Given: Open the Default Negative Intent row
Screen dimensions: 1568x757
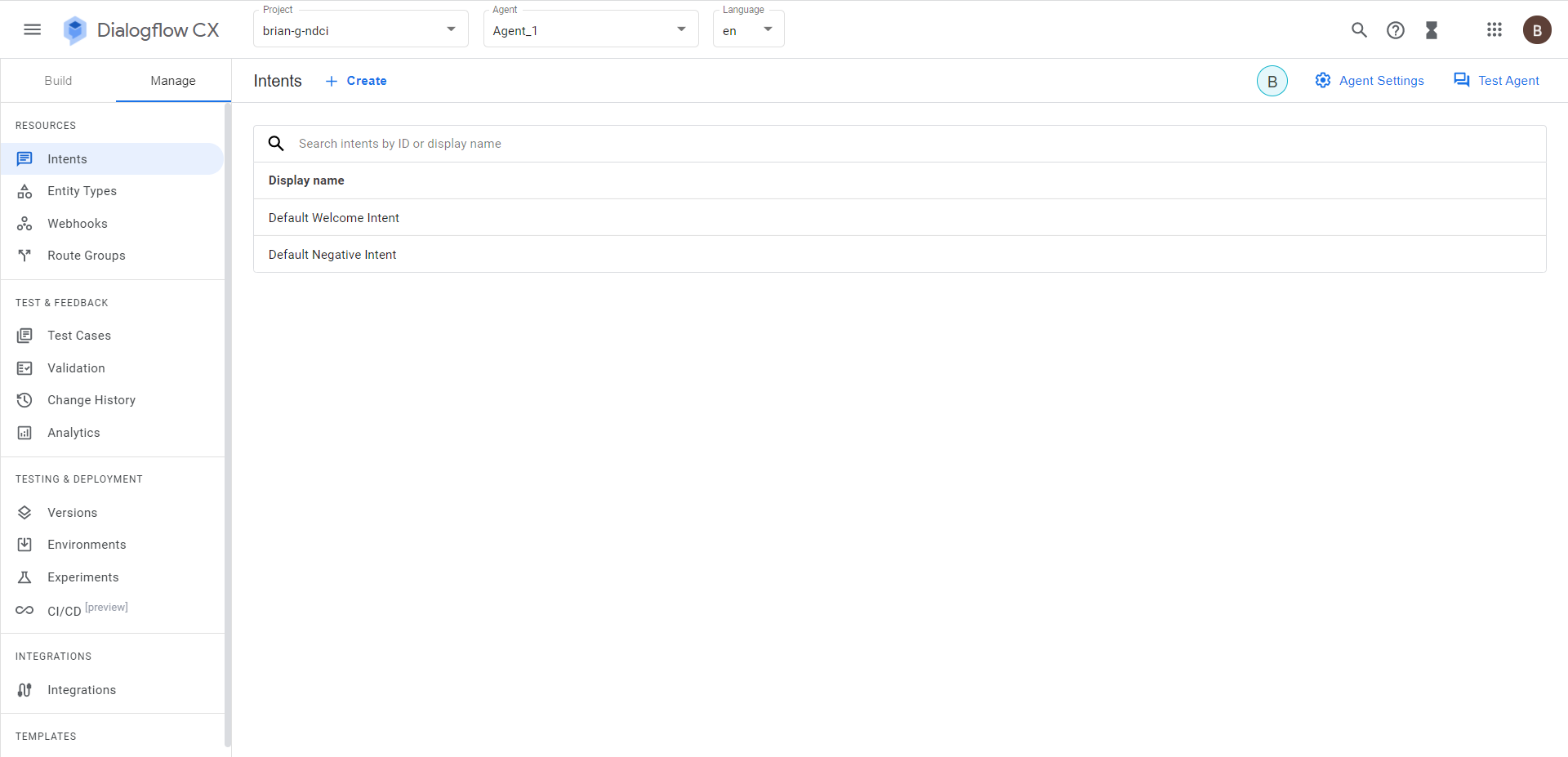Looking at the screenshot, I should (900, 255).
